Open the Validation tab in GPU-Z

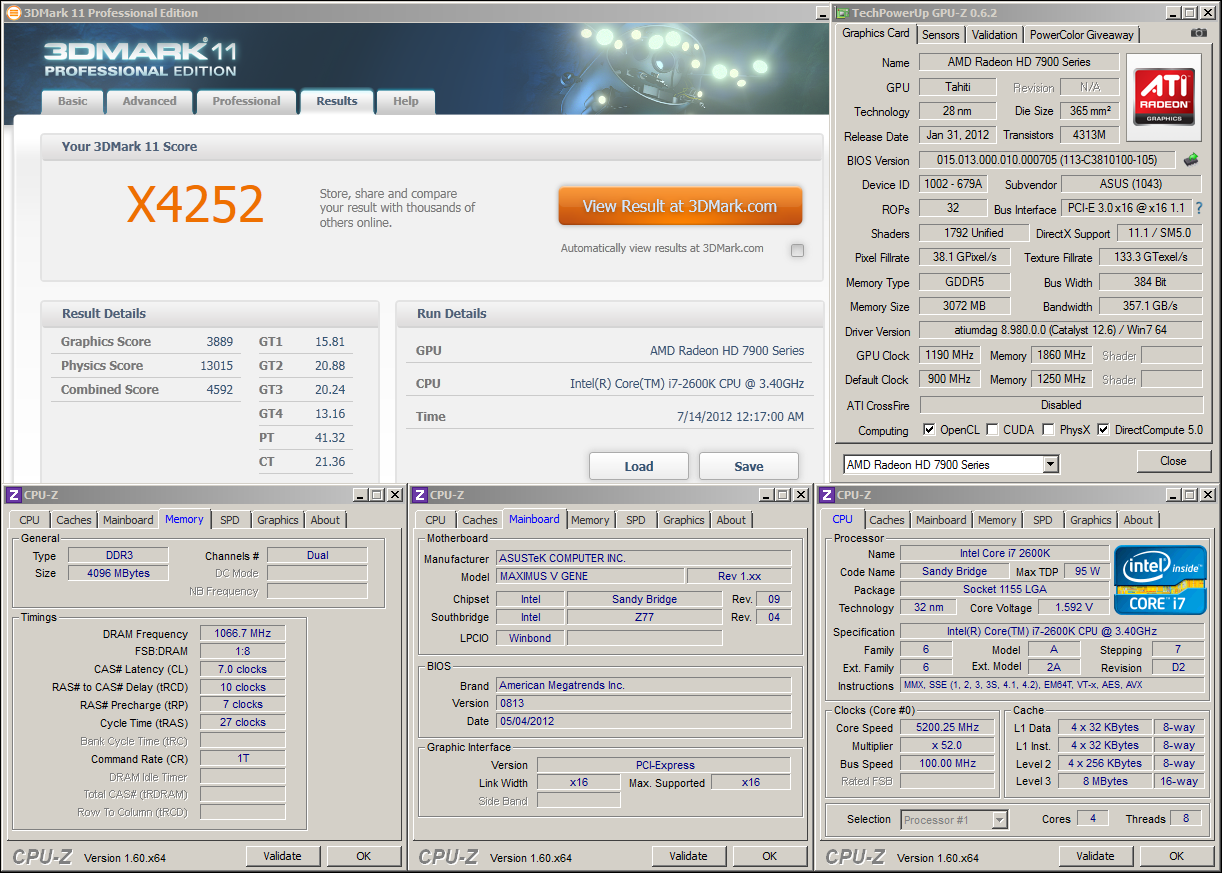pos(994,35)
